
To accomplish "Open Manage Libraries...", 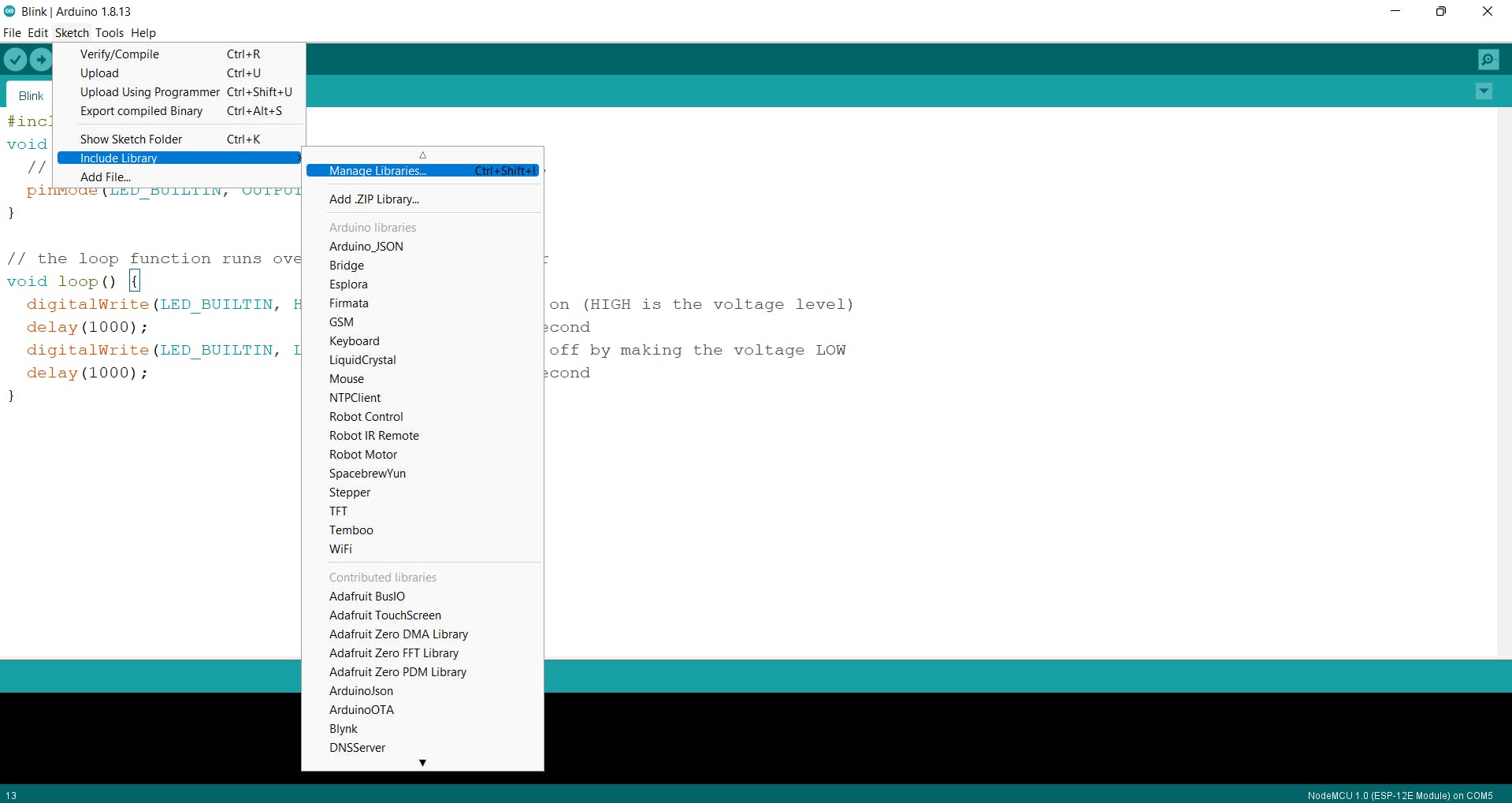I will [422, 171].
